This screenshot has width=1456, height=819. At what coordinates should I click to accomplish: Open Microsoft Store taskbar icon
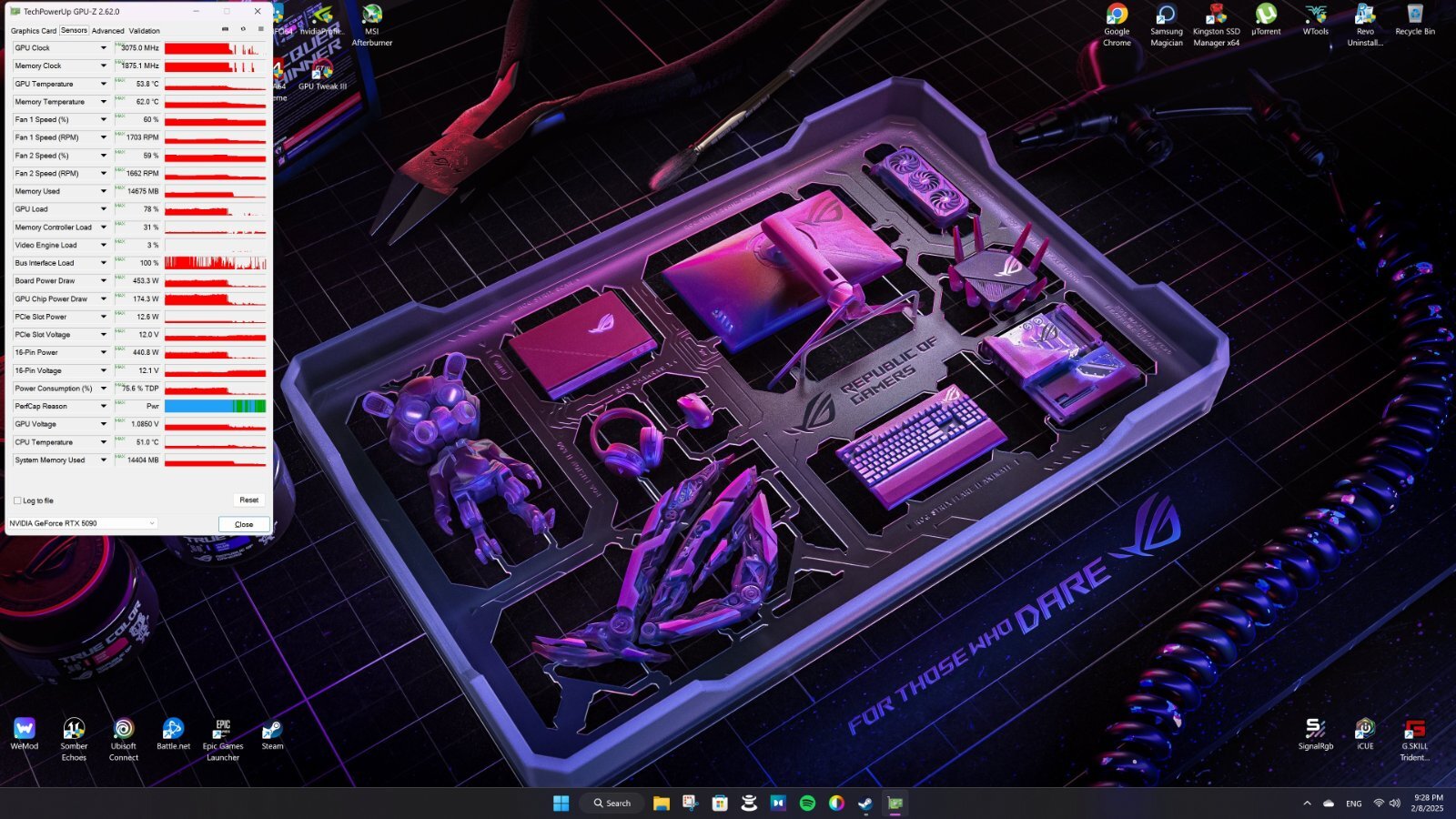pyautogui.click(x=720, y=803)
